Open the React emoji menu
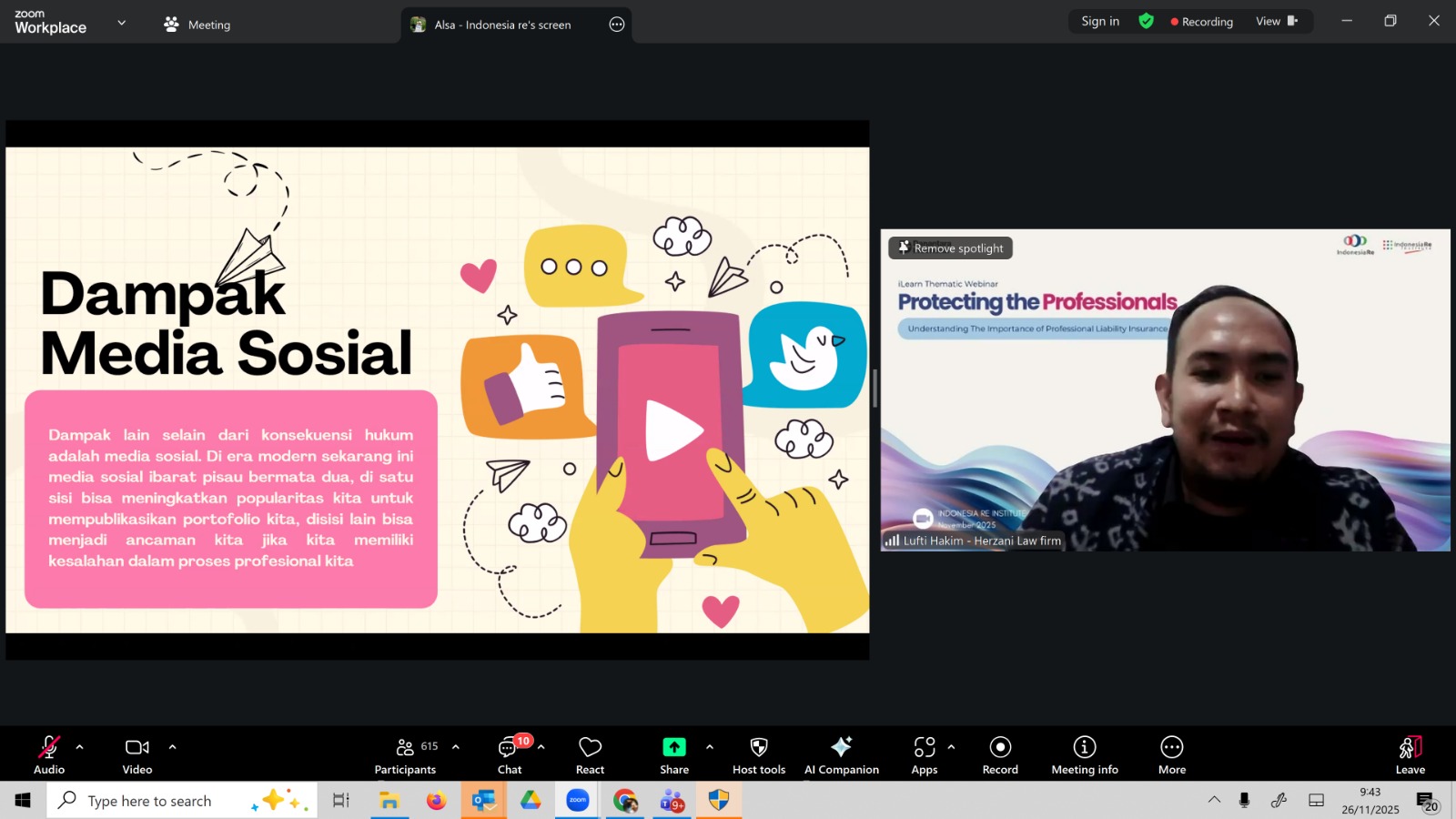 (x=590, y=754)
